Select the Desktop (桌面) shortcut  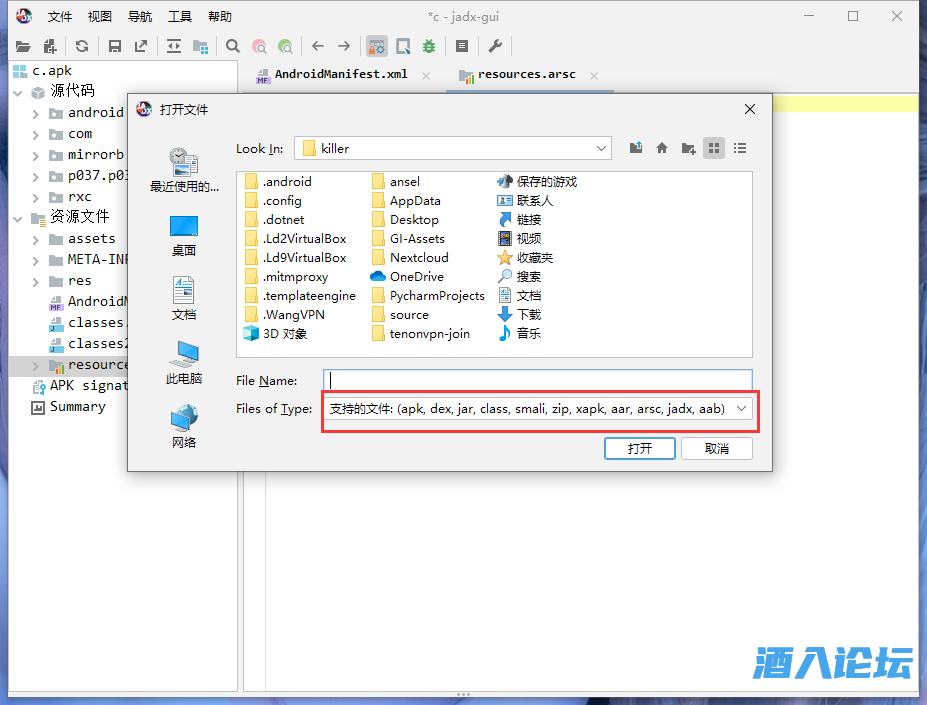pos(183,235)
